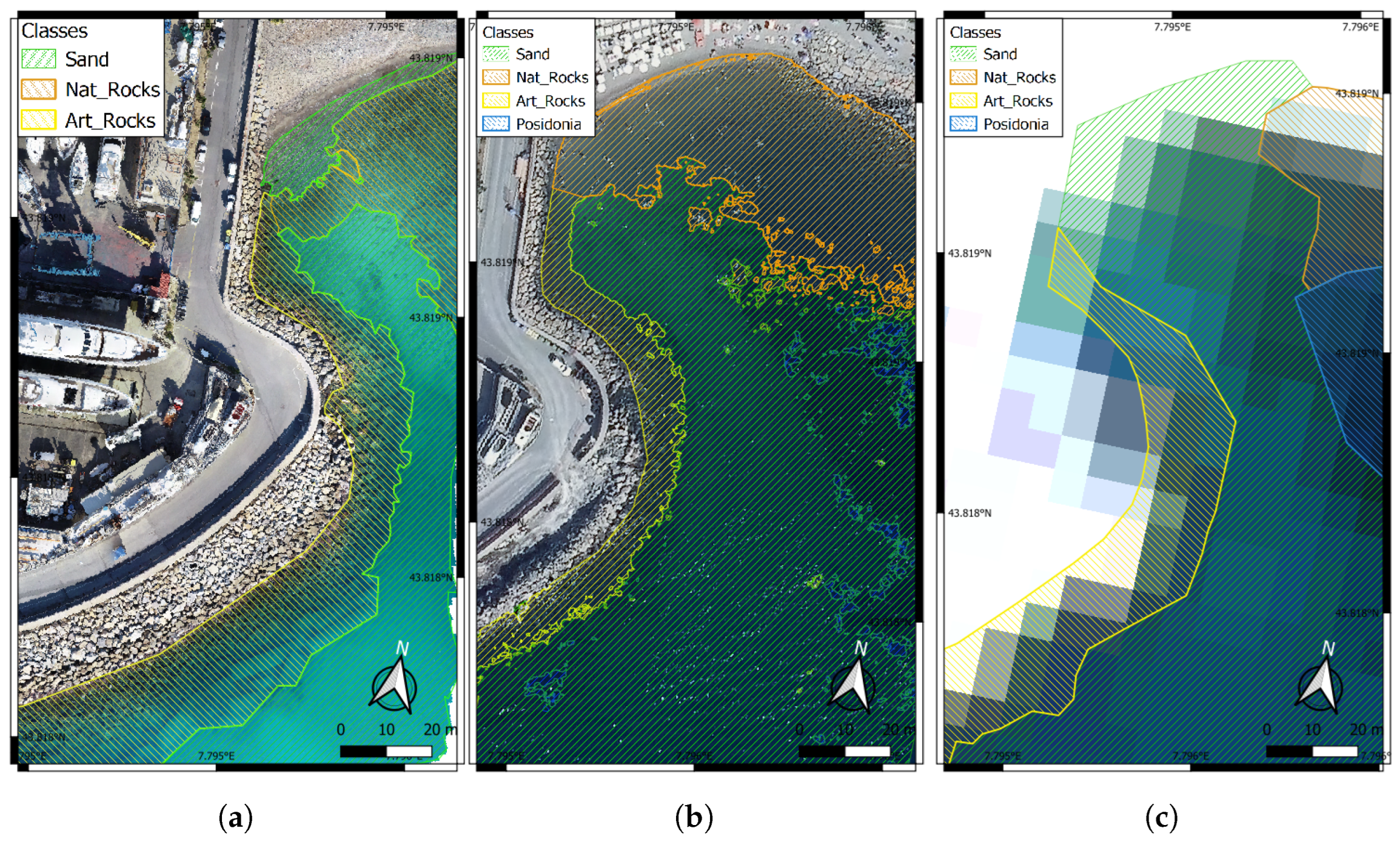
Task: Click the Nat_Rocks swatch in panel b legend
Action: pyautogui.click(x=496, y=77)
